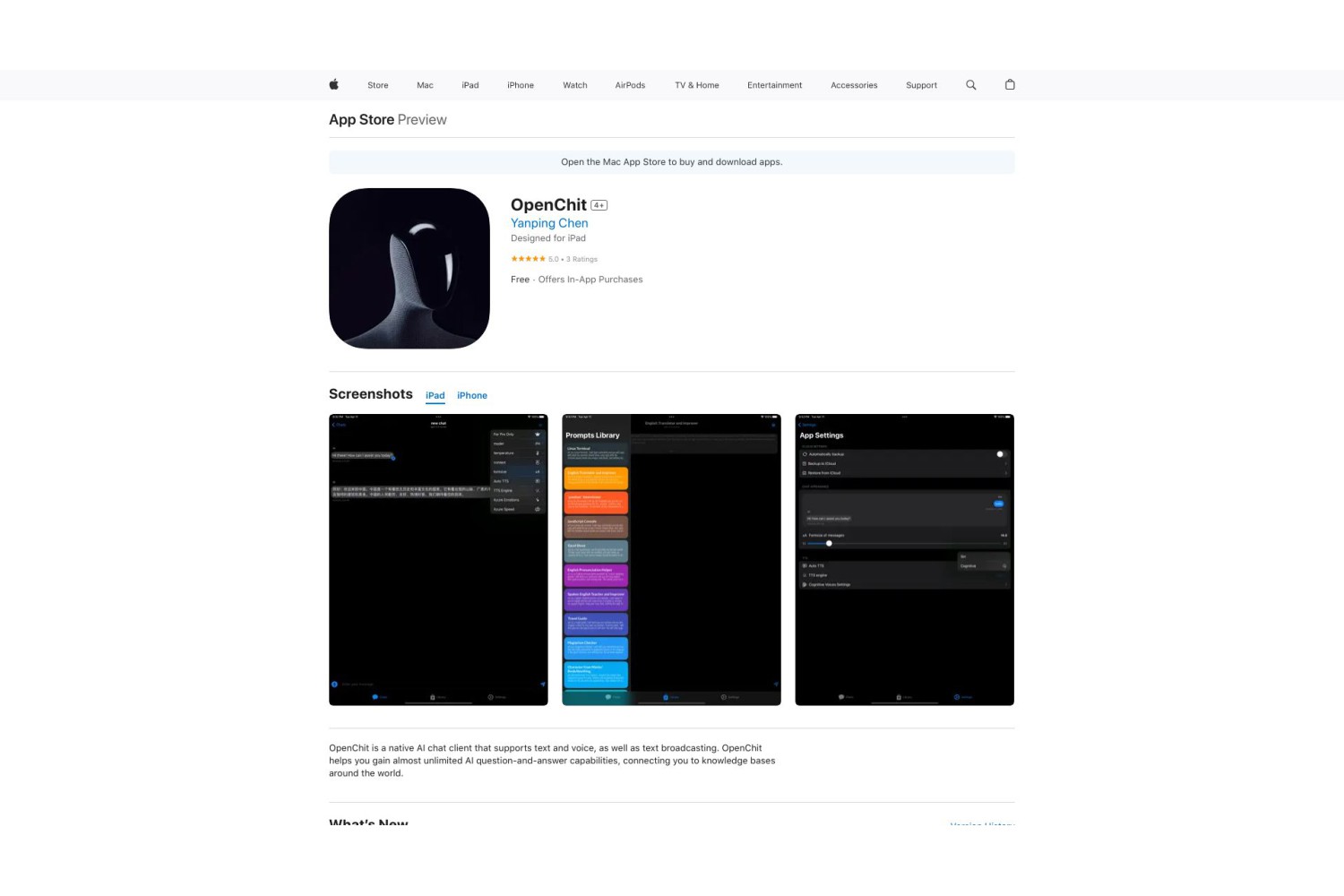This screenshot has width=1344, height=896.
Task: Open the AirPods nav item
Action: pyautogui.click(x=630, y=85)
